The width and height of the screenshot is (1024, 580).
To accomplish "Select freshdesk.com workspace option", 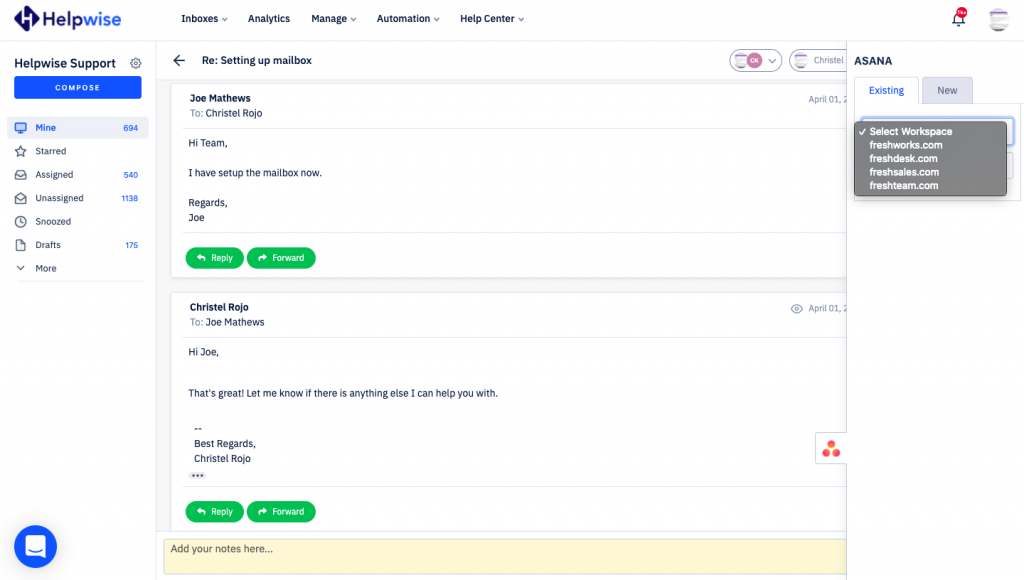I will (903, 158).
